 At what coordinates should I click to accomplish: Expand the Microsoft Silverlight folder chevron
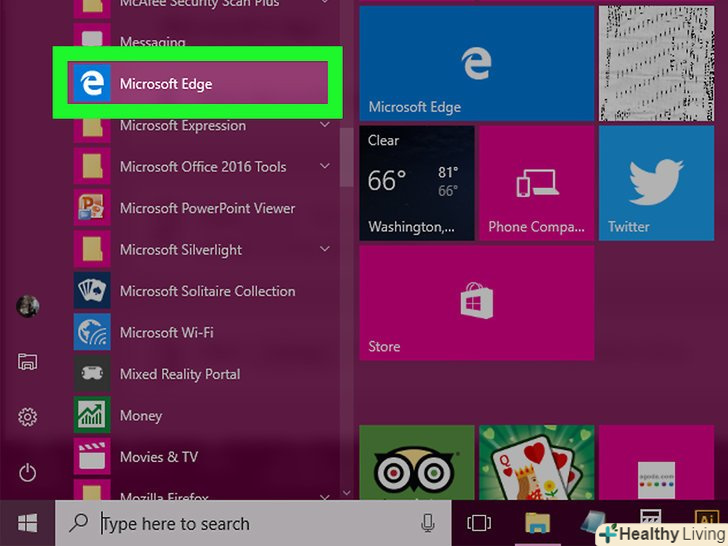[325, 249]
